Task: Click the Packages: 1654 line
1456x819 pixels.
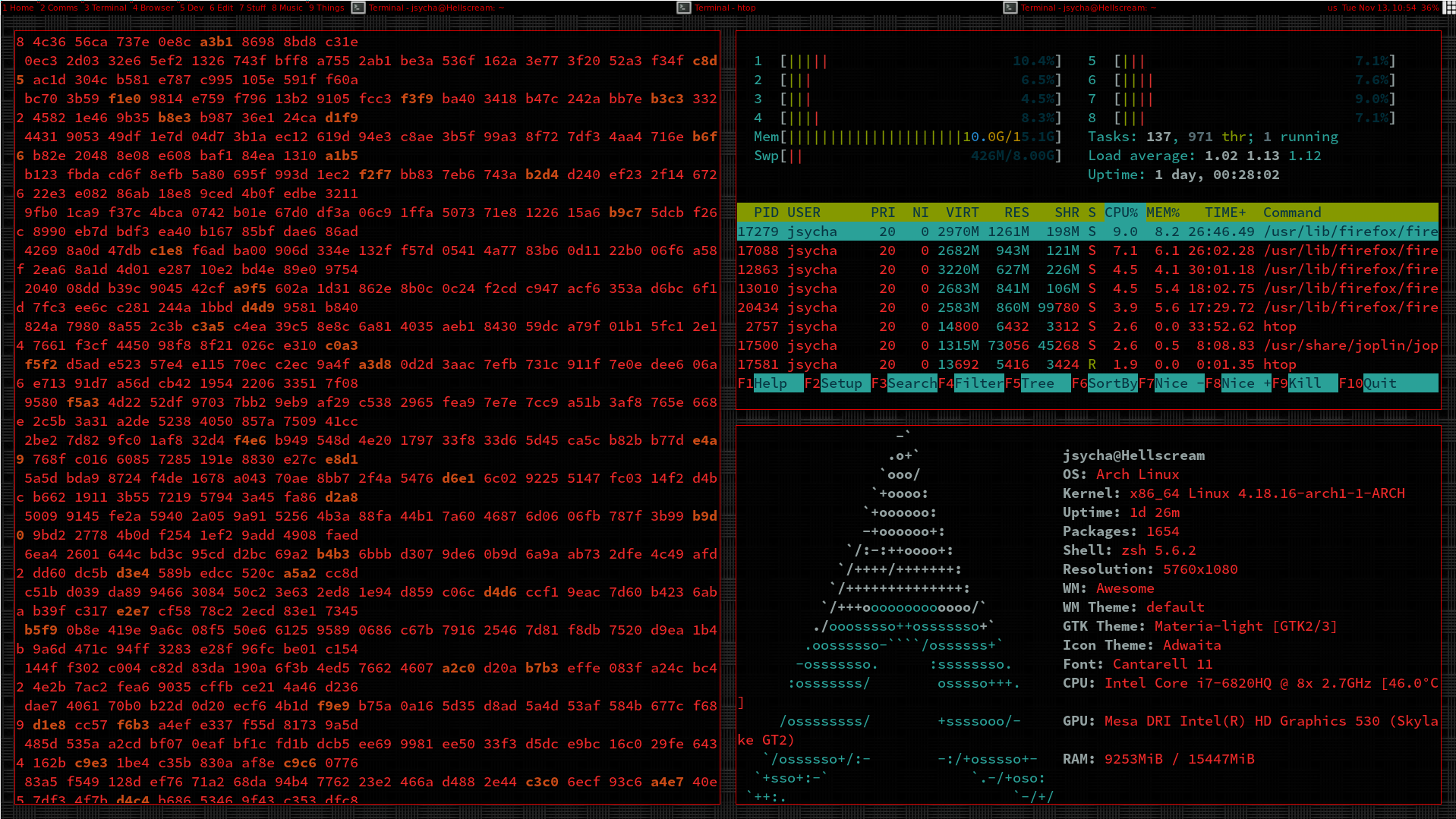Action: click(1121, 531)
